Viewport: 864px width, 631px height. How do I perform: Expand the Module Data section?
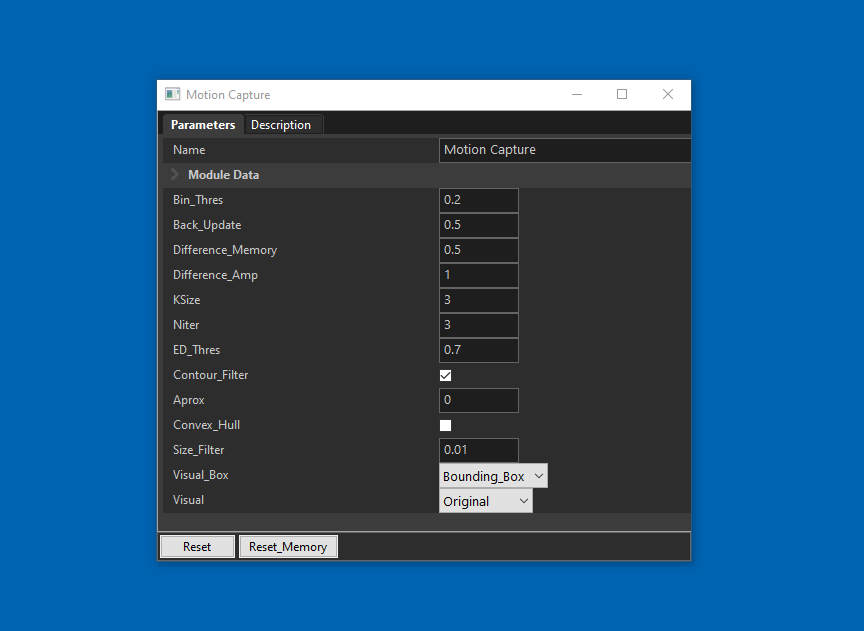click(x=175, y=175)
